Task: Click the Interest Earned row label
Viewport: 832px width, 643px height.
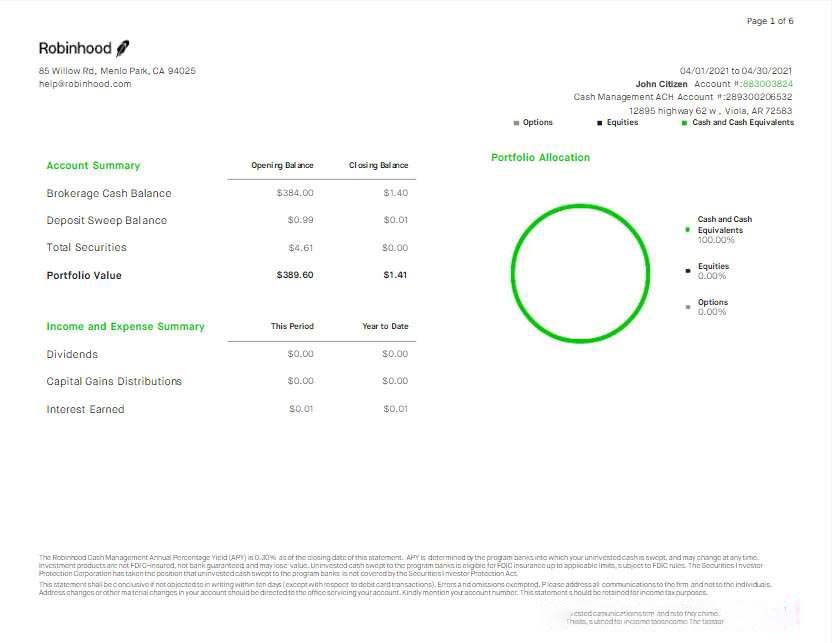Action: pyautogui.click(x=85, y=409)
